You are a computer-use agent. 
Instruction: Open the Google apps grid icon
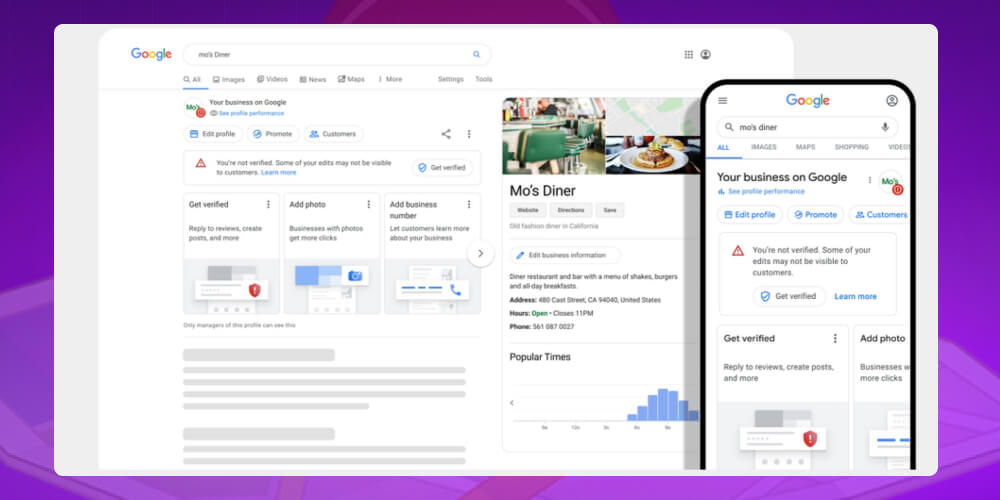tap(689, 54)
